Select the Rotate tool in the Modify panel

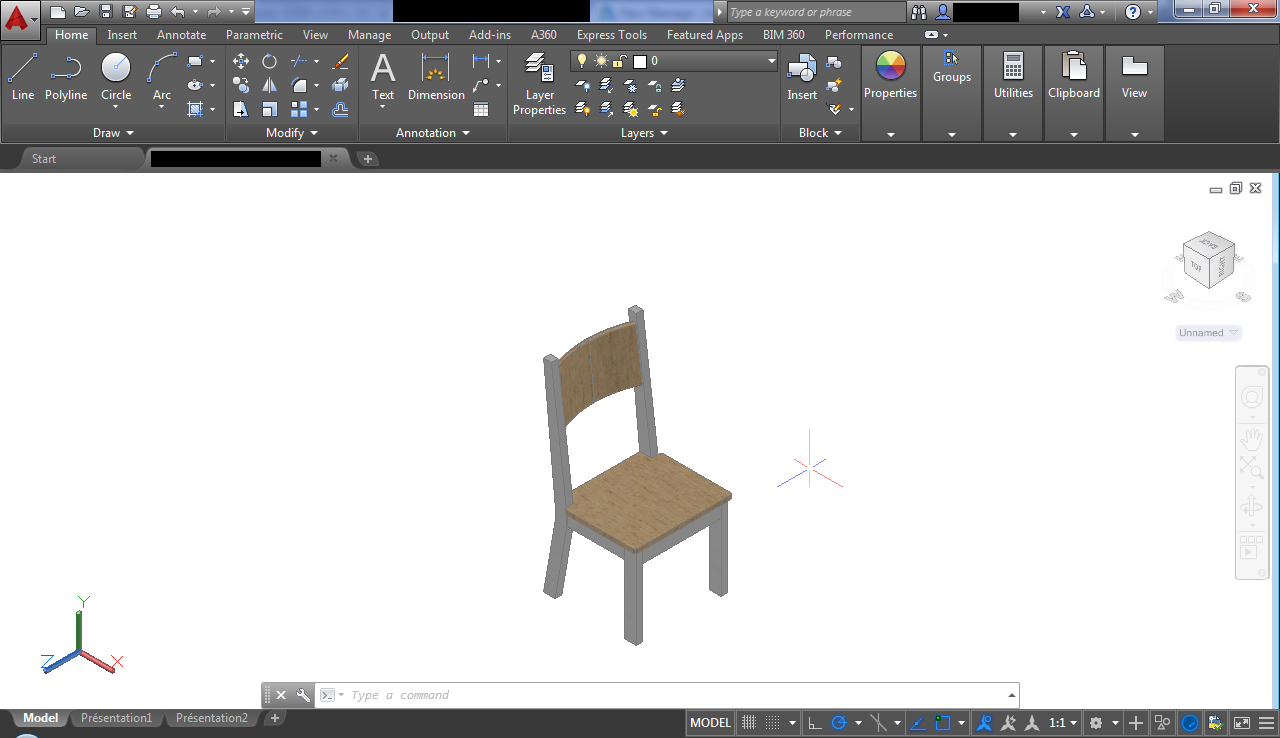coord(268,61)
